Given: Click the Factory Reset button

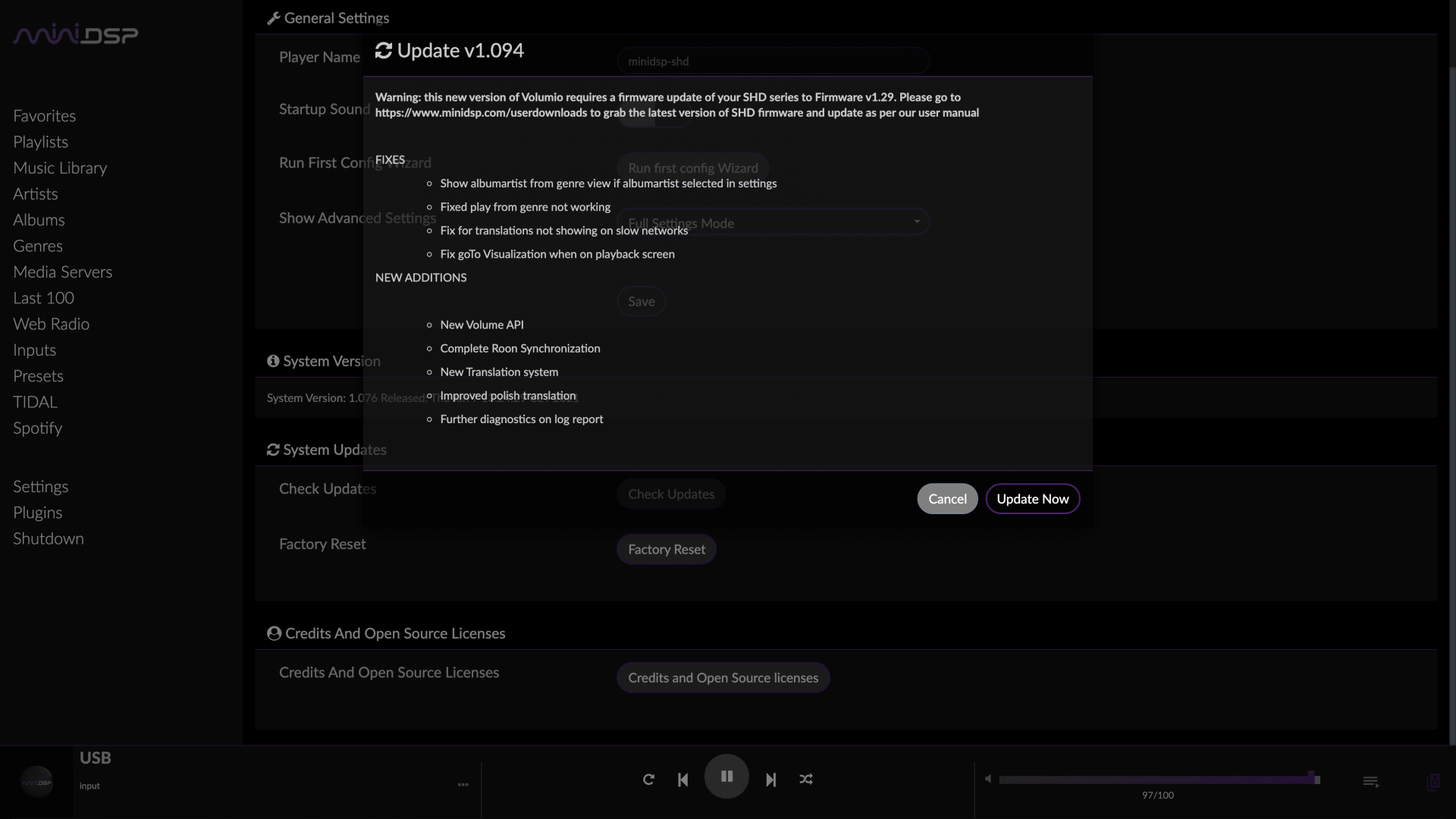Looking at the screenshot, I should click(666, 549).
